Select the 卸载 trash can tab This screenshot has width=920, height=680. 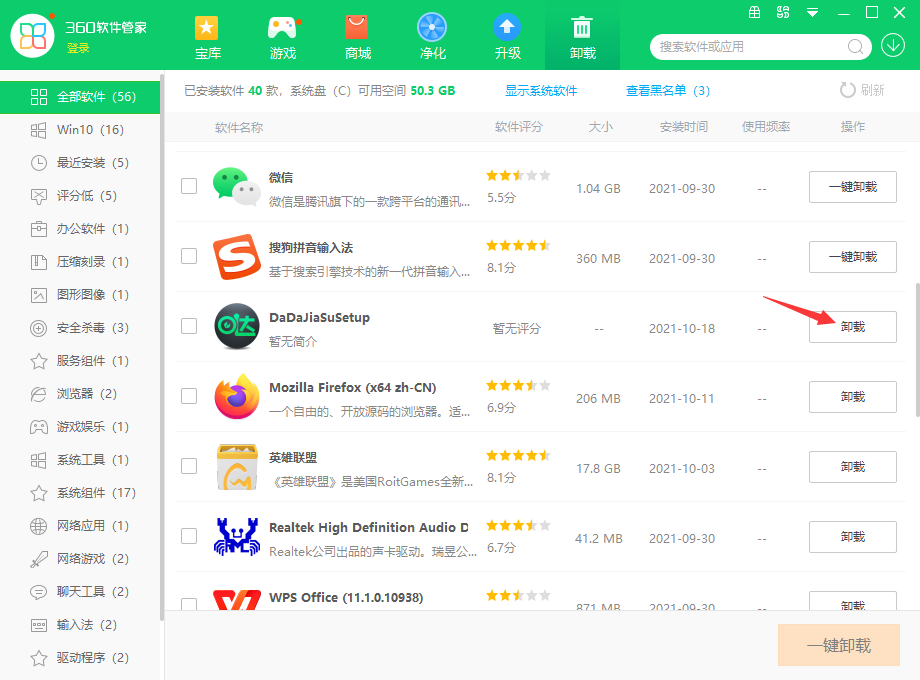coord(582,37)
